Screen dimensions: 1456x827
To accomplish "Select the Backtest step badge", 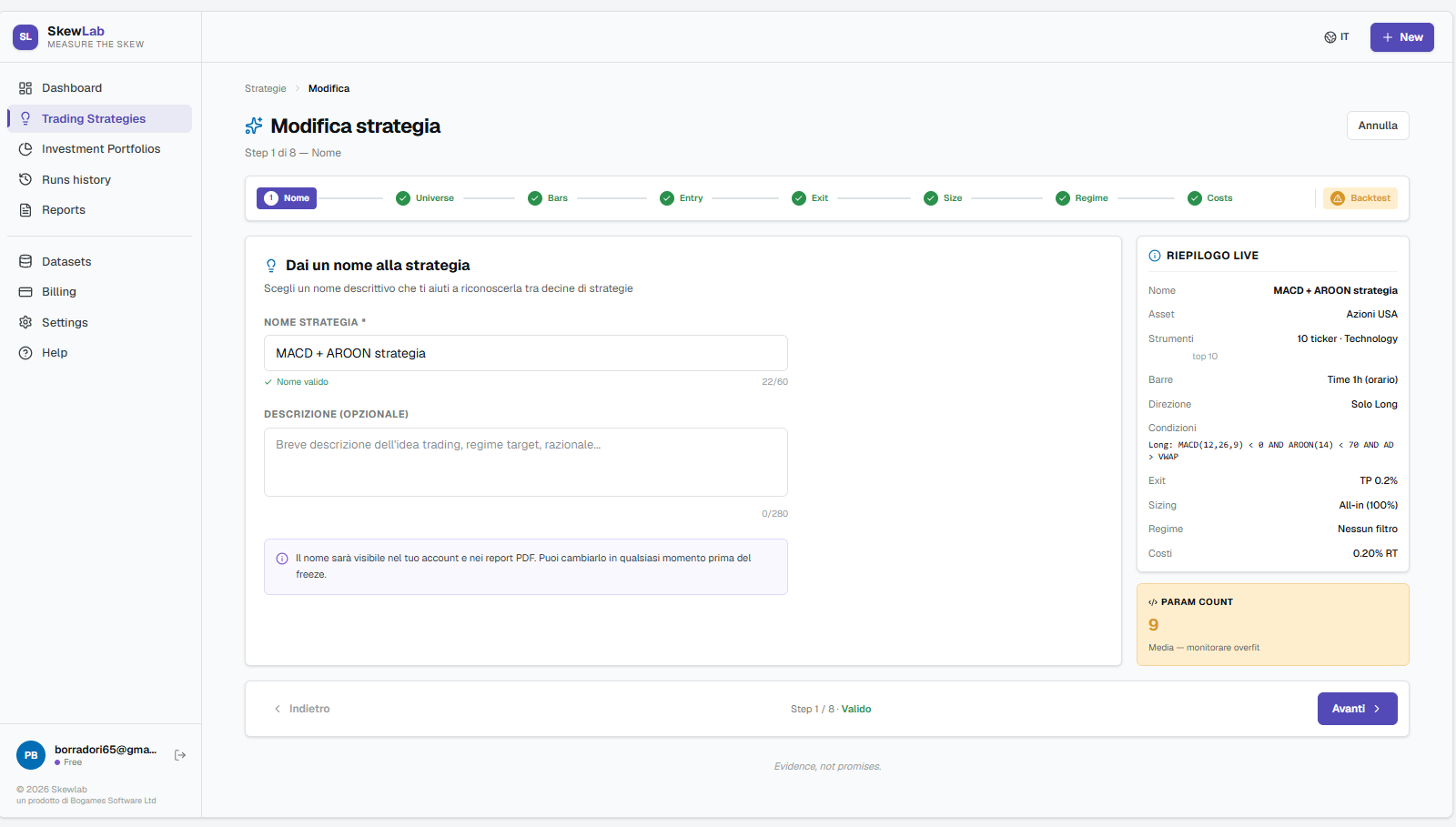I will click(x=1360, y=198).
